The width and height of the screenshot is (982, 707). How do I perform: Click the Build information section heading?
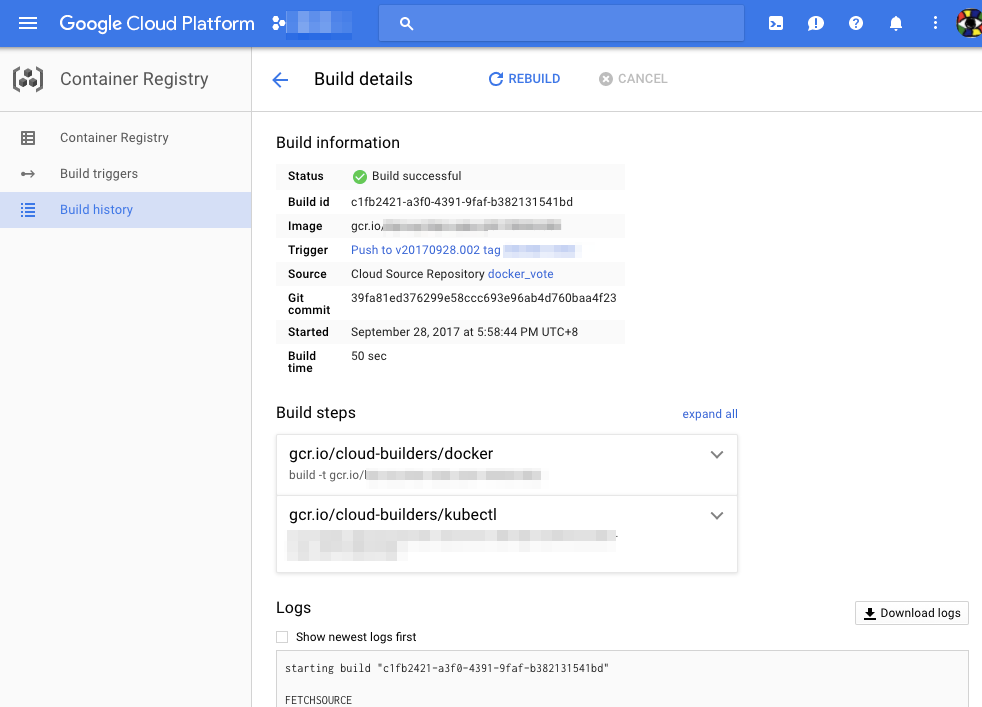point(338,143)
